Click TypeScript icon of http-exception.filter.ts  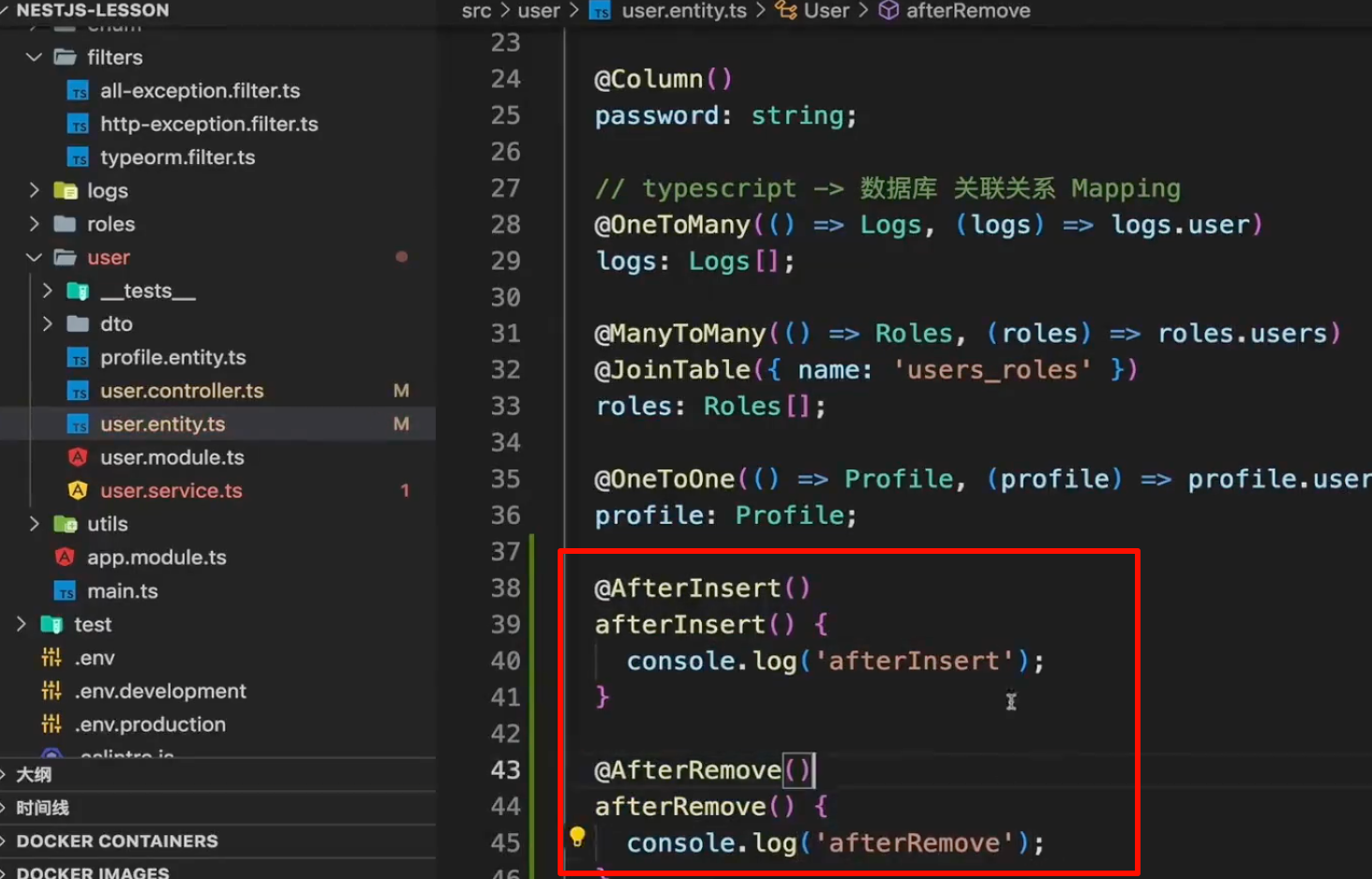point(79,124)
